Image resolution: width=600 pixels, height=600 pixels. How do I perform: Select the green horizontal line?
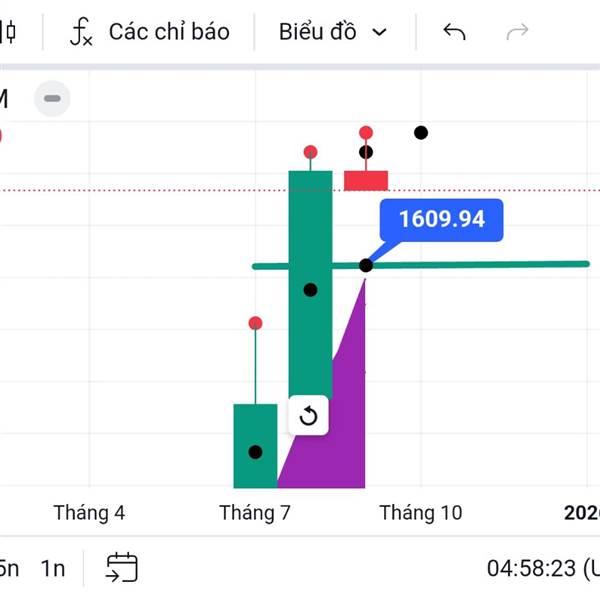(480, 264)
